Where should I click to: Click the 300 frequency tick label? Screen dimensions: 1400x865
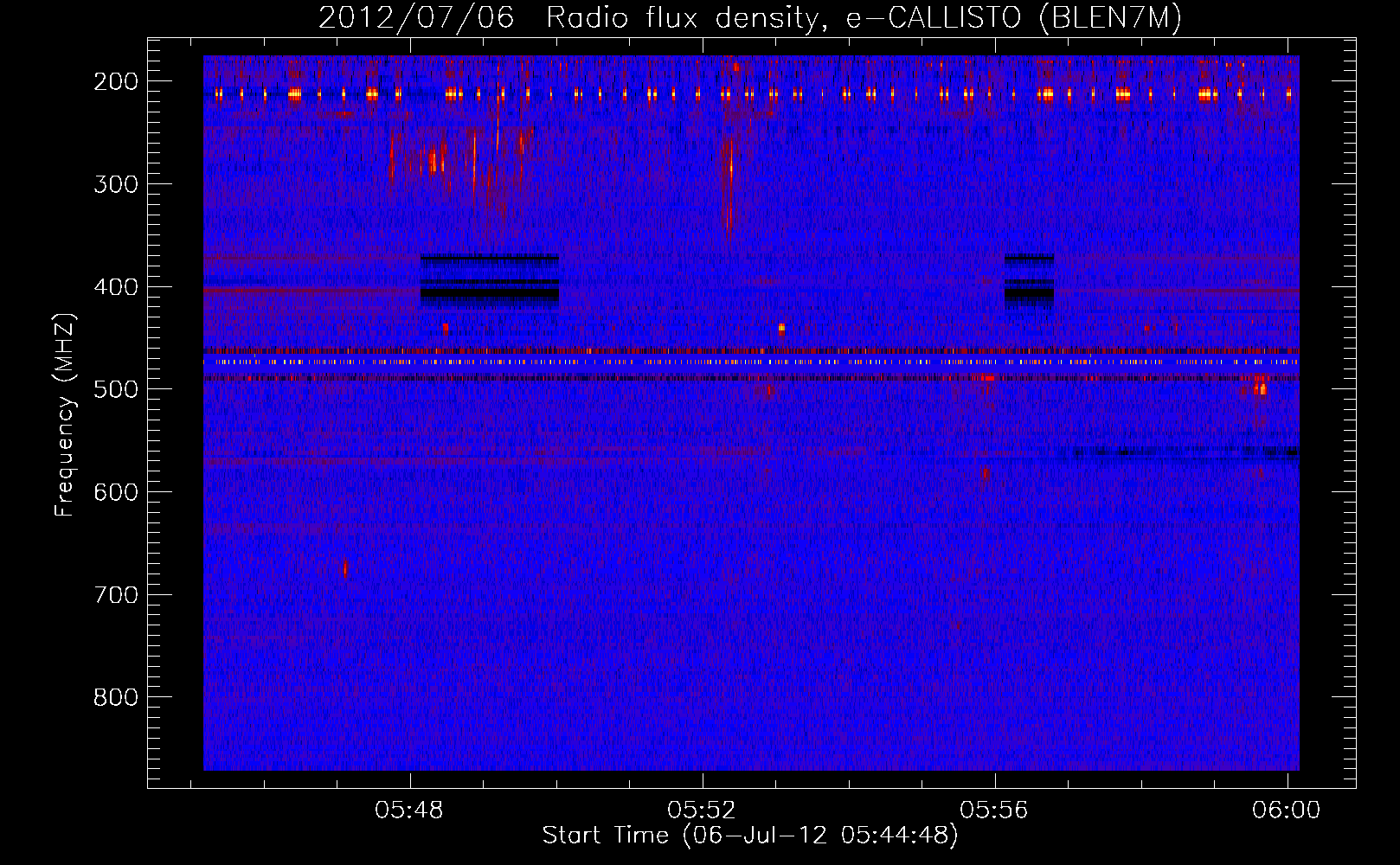[x=116, y=184]
